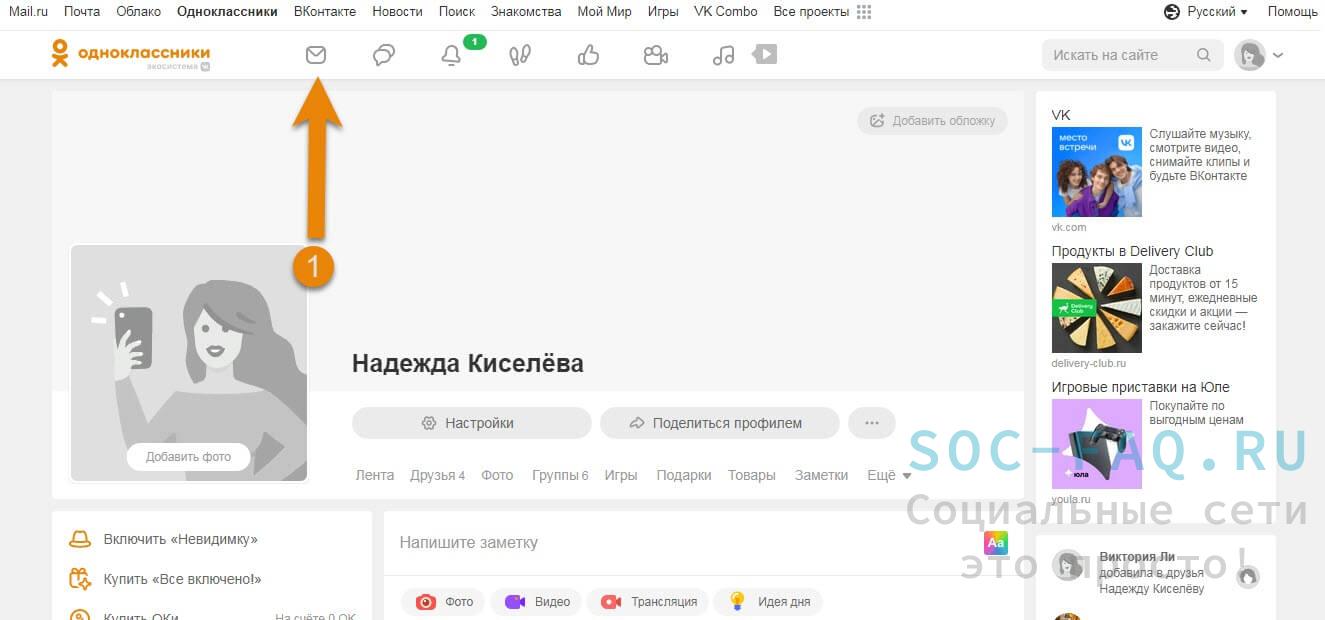Click the Настройки button
1325x620 pixels.
471,423
